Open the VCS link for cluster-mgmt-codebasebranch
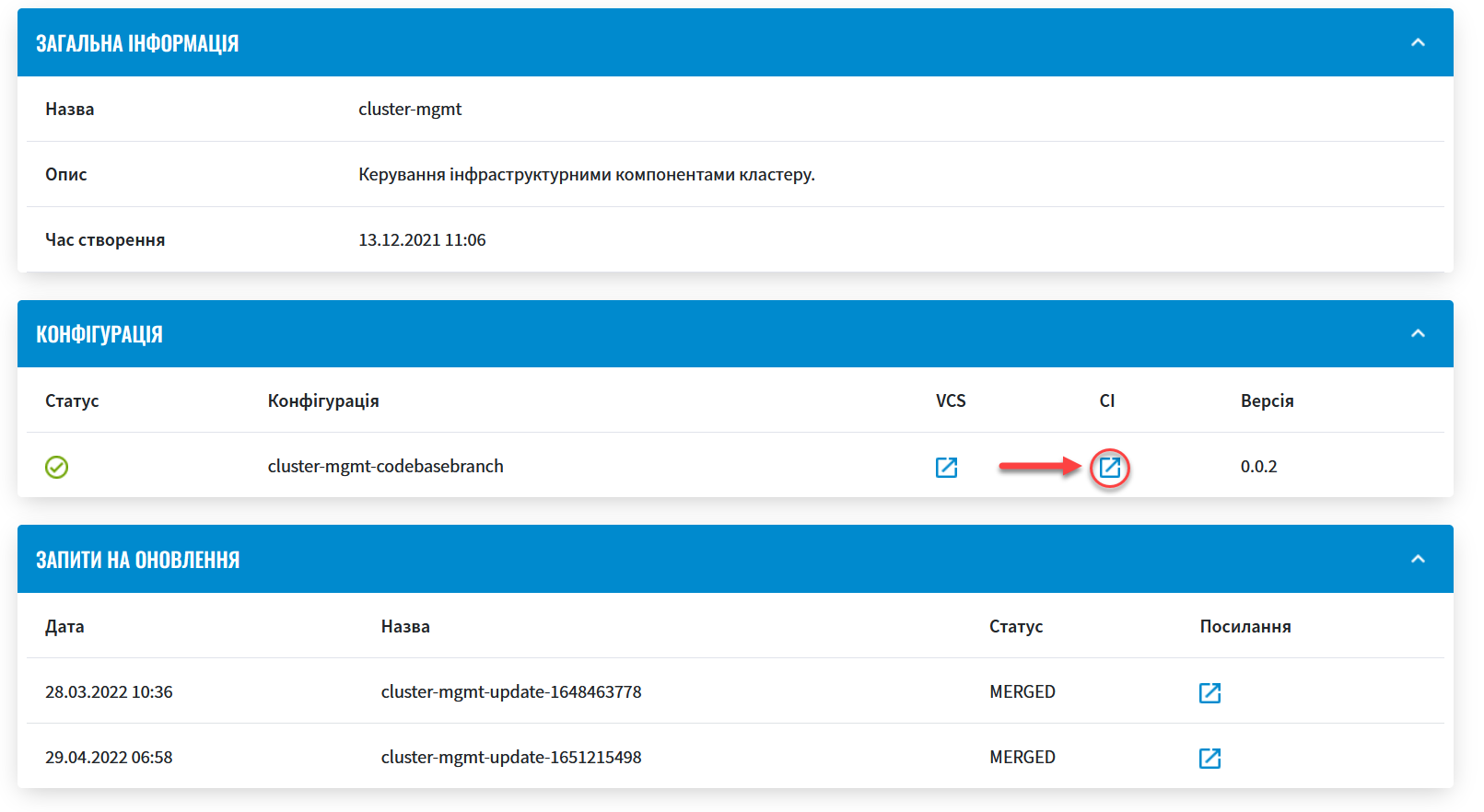This screenshot has height=812, width=1484. tap(946, 467)
